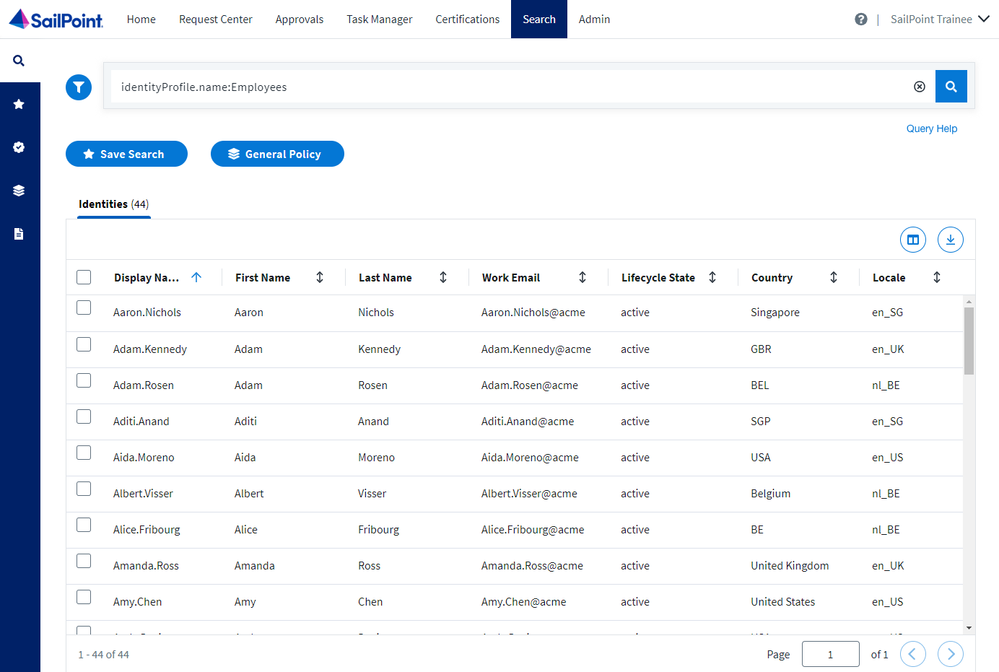
Task: Open the Certifications menu
Action: coord(467,19)
